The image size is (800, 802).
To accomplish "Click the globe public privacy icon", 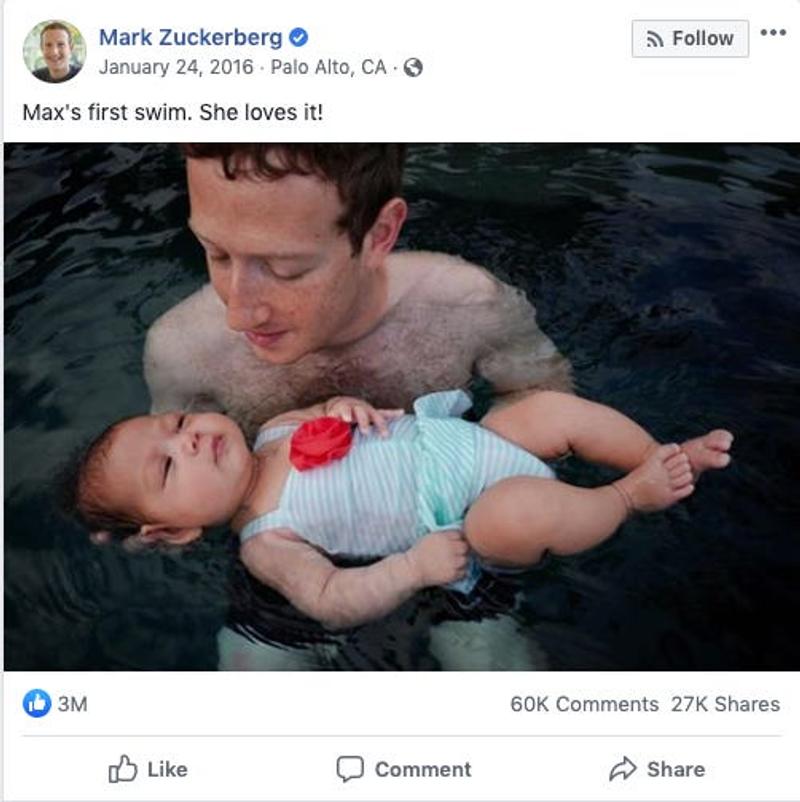I will (413, 68).
